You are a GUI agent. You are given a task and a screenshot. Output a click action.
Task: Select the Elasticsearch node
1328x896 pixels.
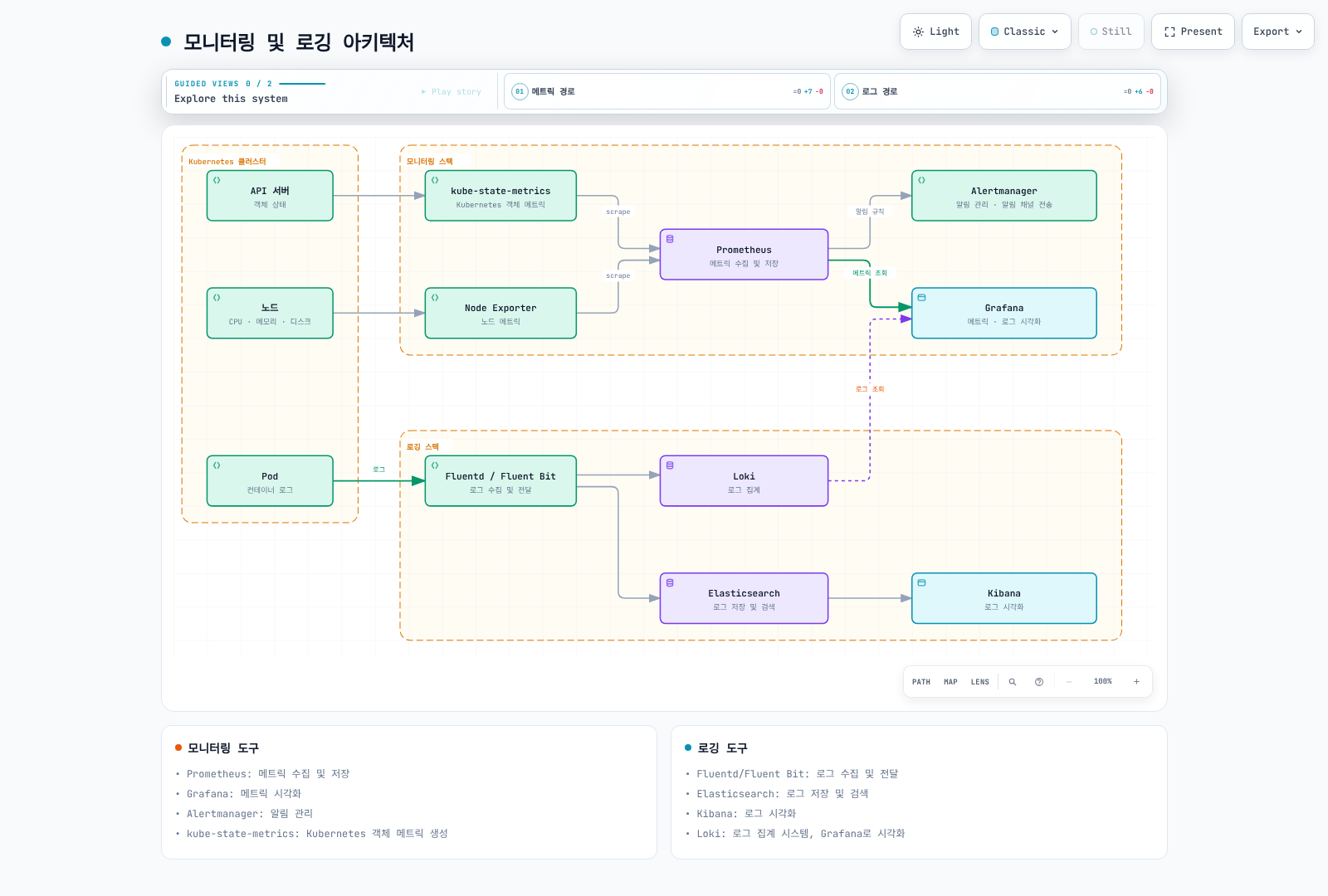pyautogui.click(x=744, y=598)
